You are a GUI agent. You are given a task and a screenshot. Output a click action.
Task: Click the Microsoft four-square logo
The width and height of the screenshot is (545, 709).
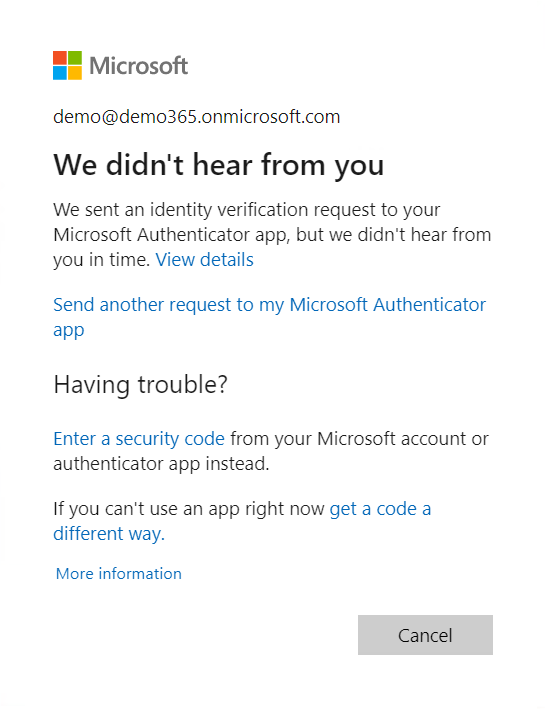[67, 66]
